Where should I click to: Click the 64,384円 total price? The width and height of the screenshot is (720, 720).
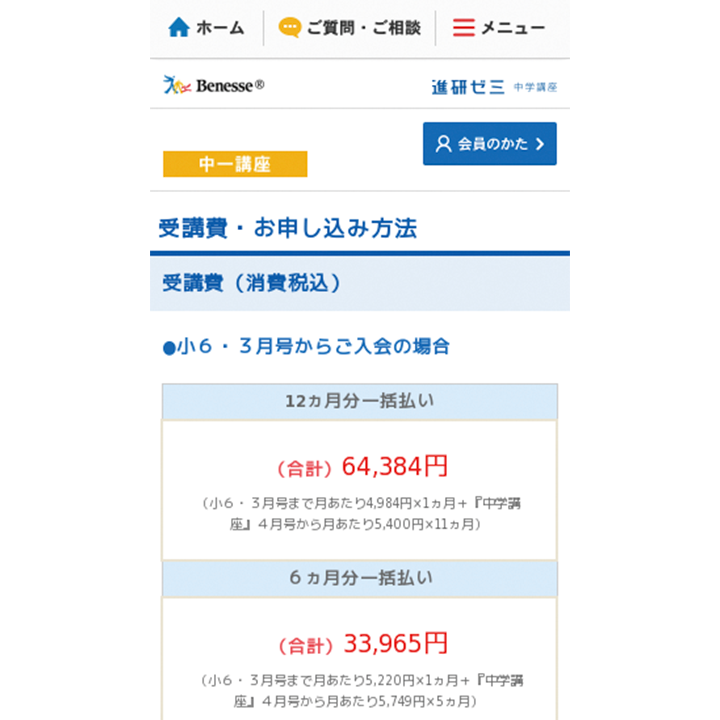point(394,466)
